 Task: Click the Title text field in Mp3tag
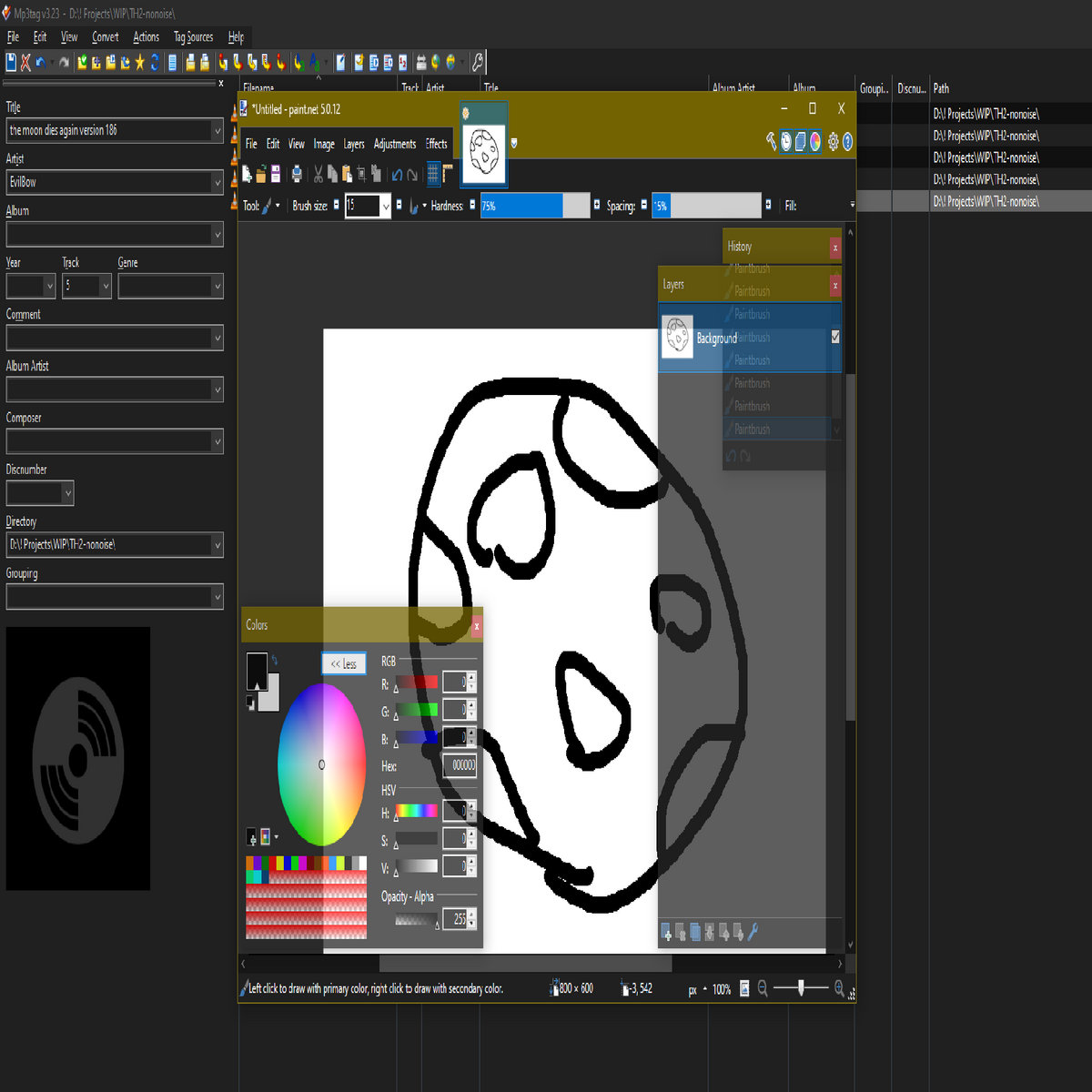[x=107, y=131]
